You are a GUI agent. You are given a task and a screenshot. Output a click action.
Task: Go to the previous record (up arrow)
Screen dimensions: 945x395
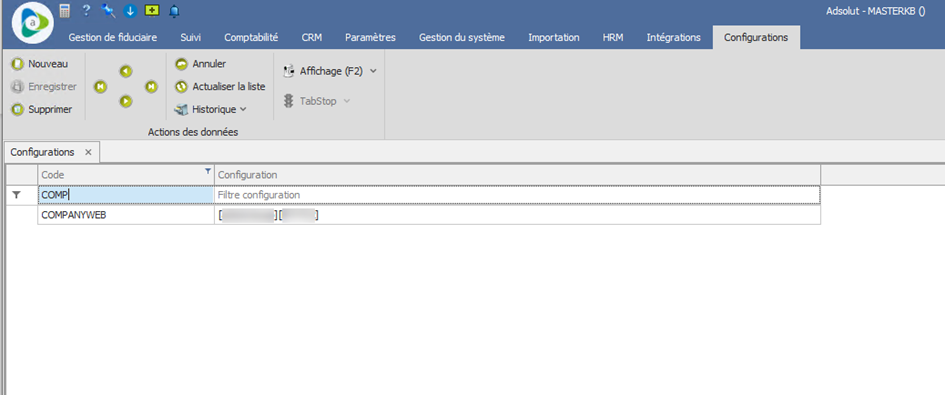point(125,72)
